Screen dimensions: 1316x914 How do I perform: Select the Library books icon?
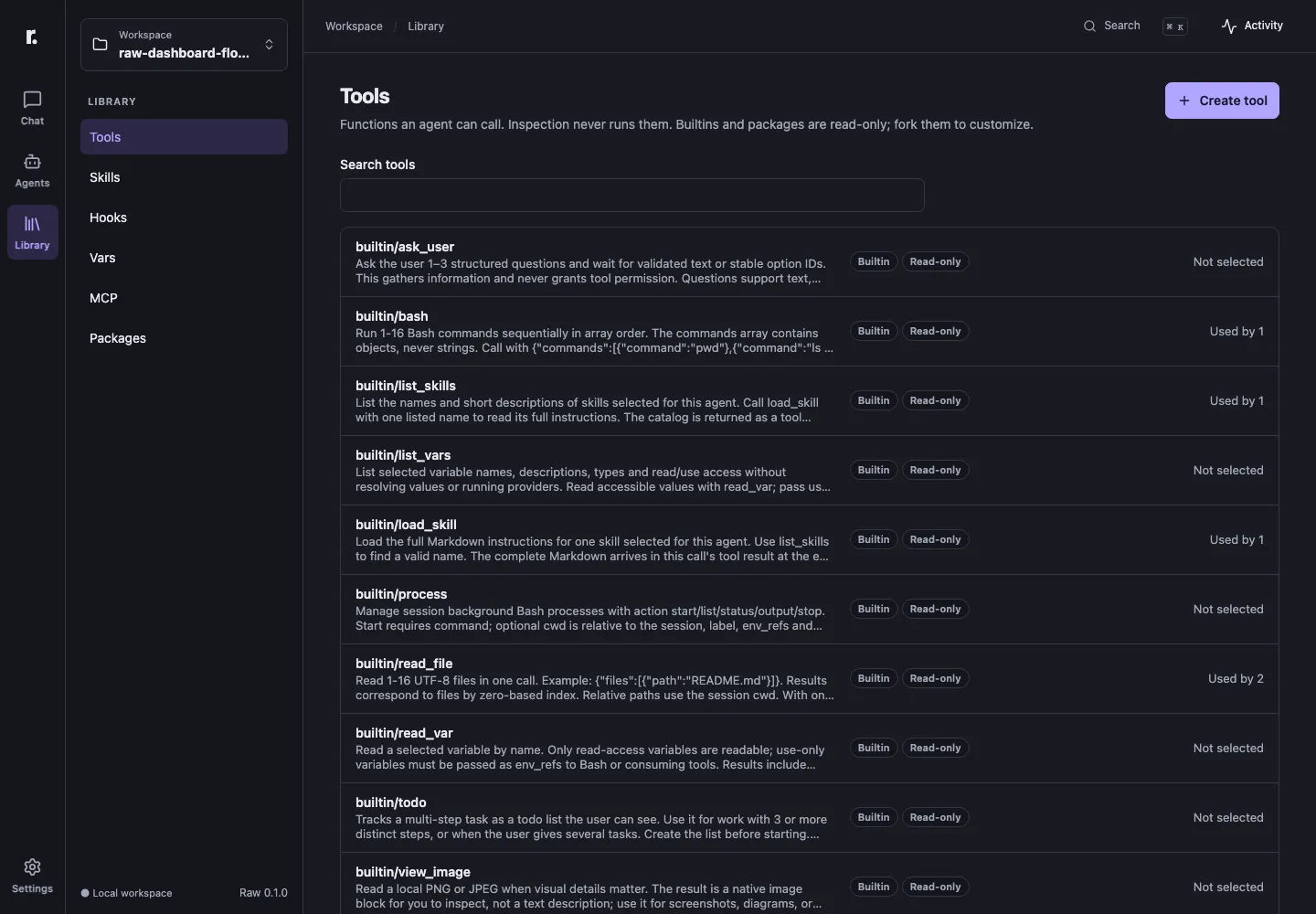click(32, 224)
